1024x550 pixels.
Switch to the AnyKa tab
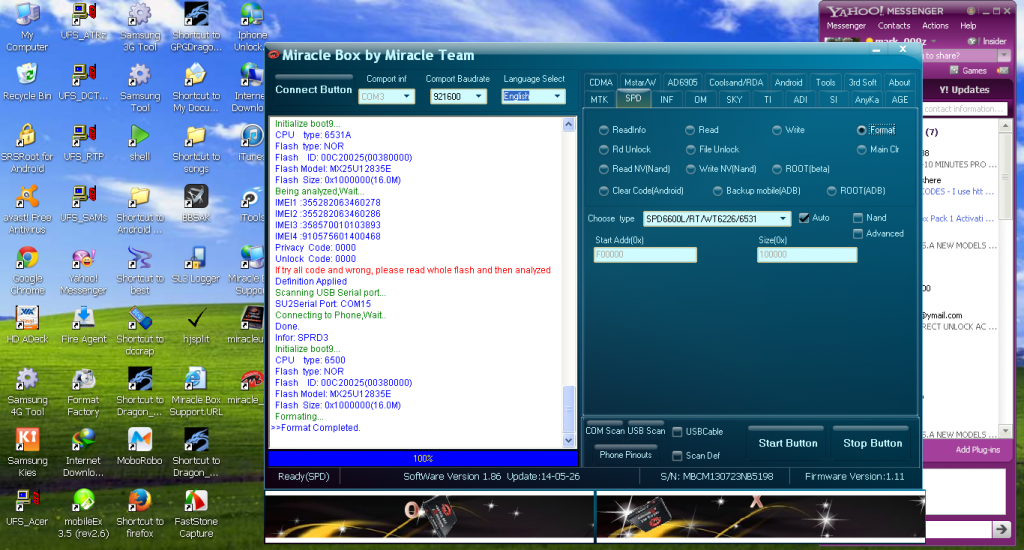pos(867,99)
